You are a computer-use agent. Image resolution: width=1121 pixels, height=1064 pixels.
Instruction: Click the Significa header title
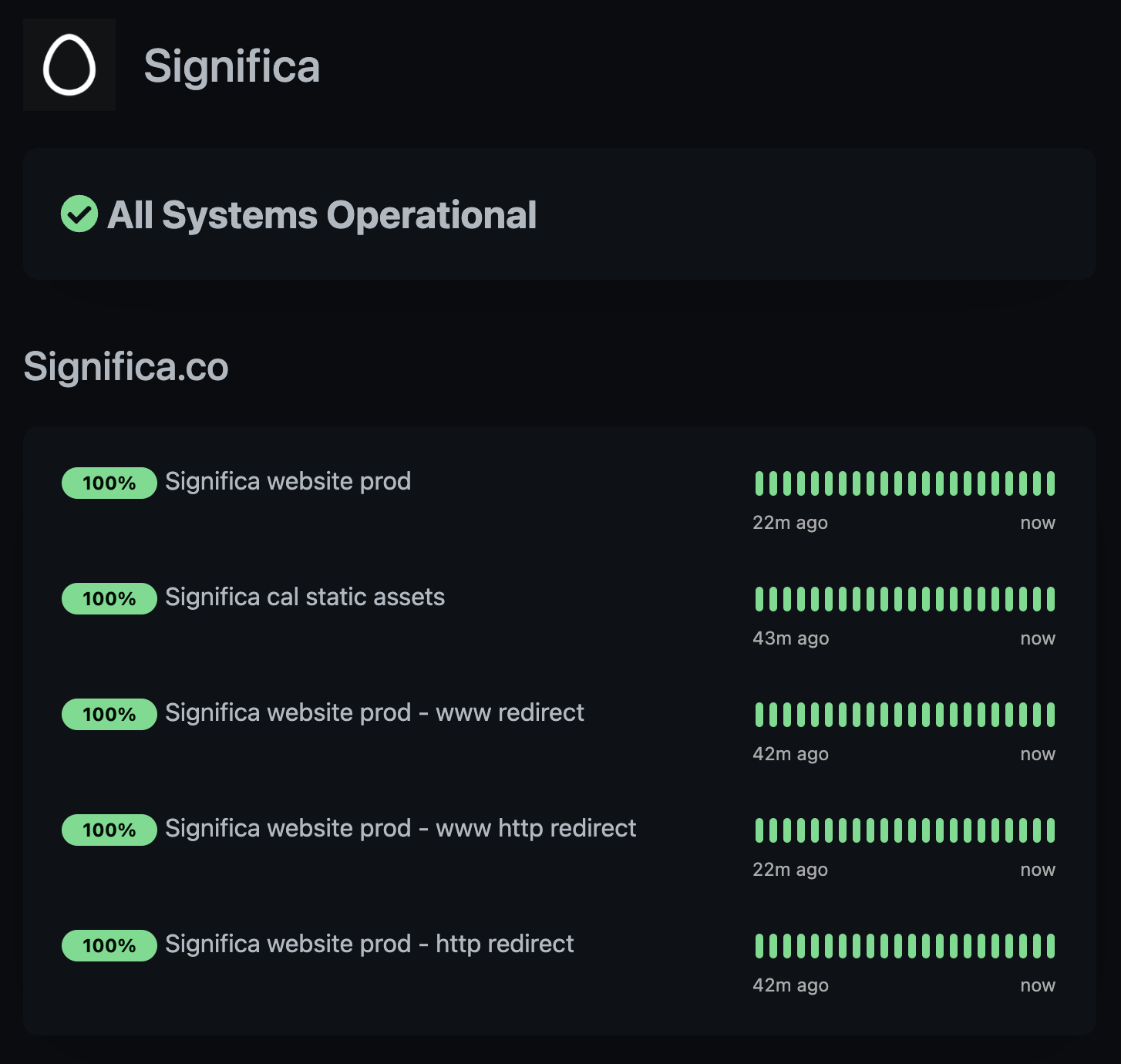point(231,66)
